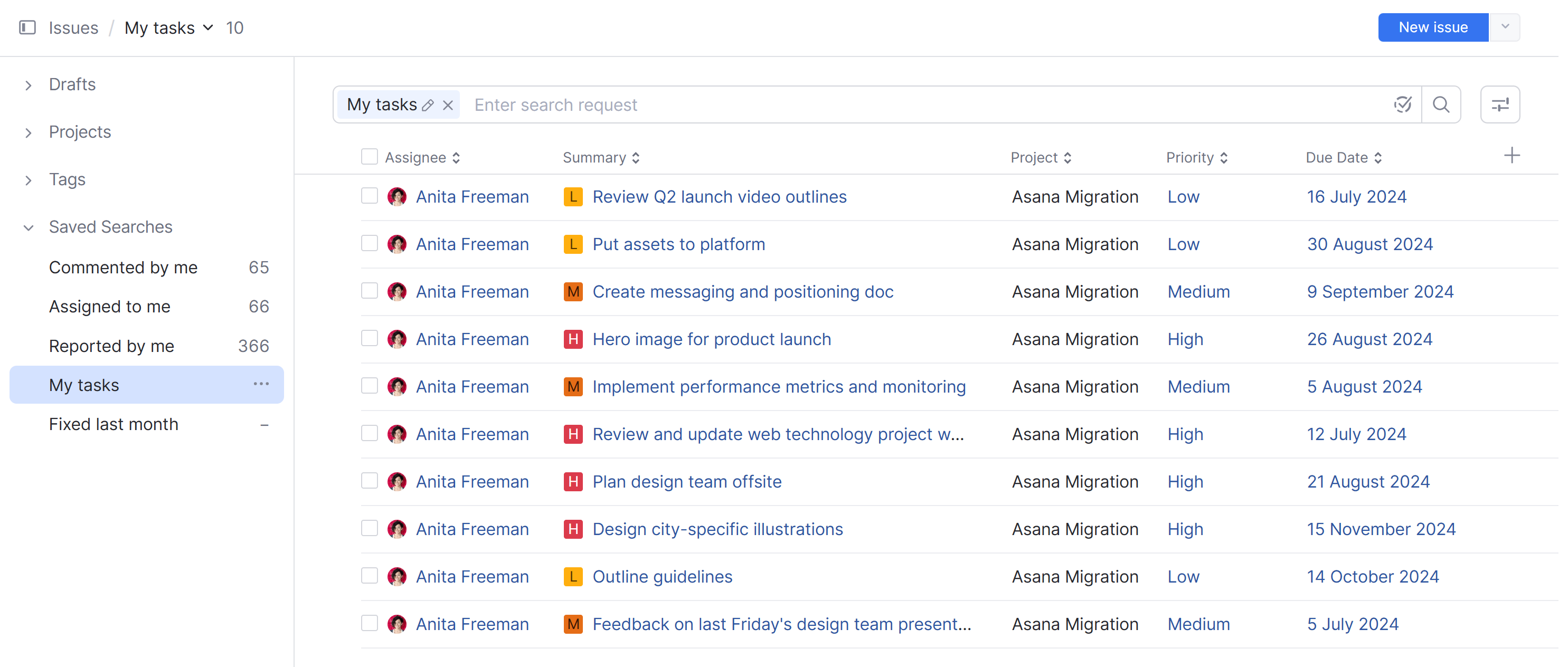1568x667 pixels.
Task: Open the Put assets to platform issue
Action: tap(679, 243)
